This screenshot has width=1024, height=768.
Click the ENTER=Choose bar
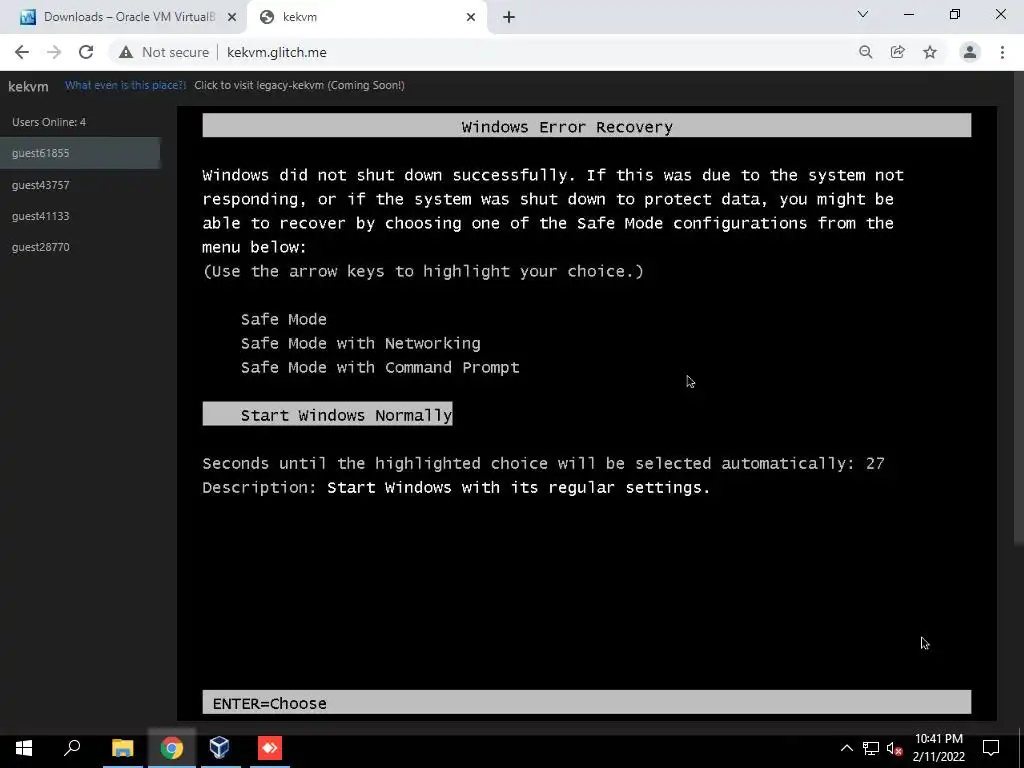click(586, 703)
